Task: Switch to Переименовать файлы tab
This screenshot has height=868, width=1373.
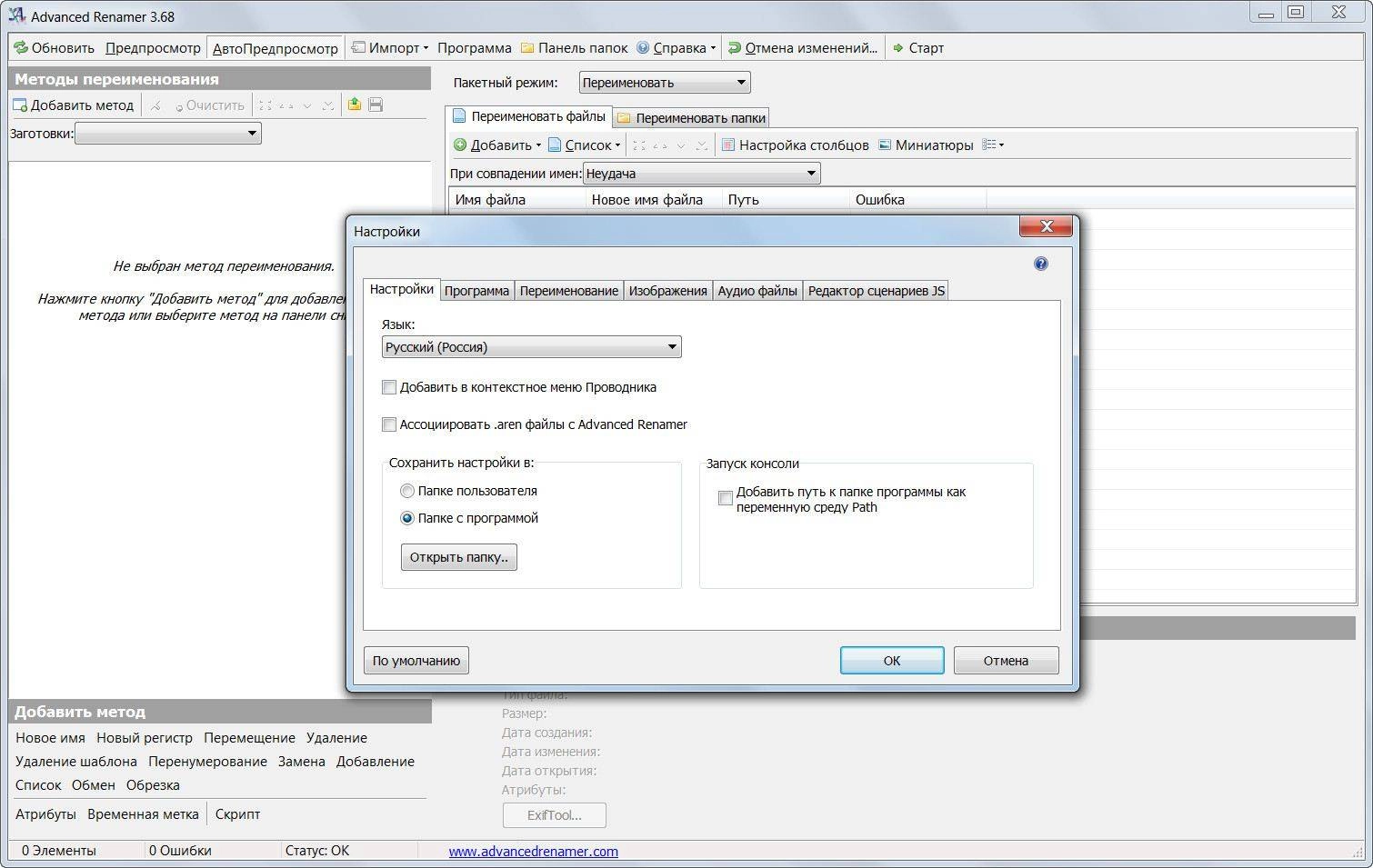Action: pyautogui.click(x=528, y=116)
